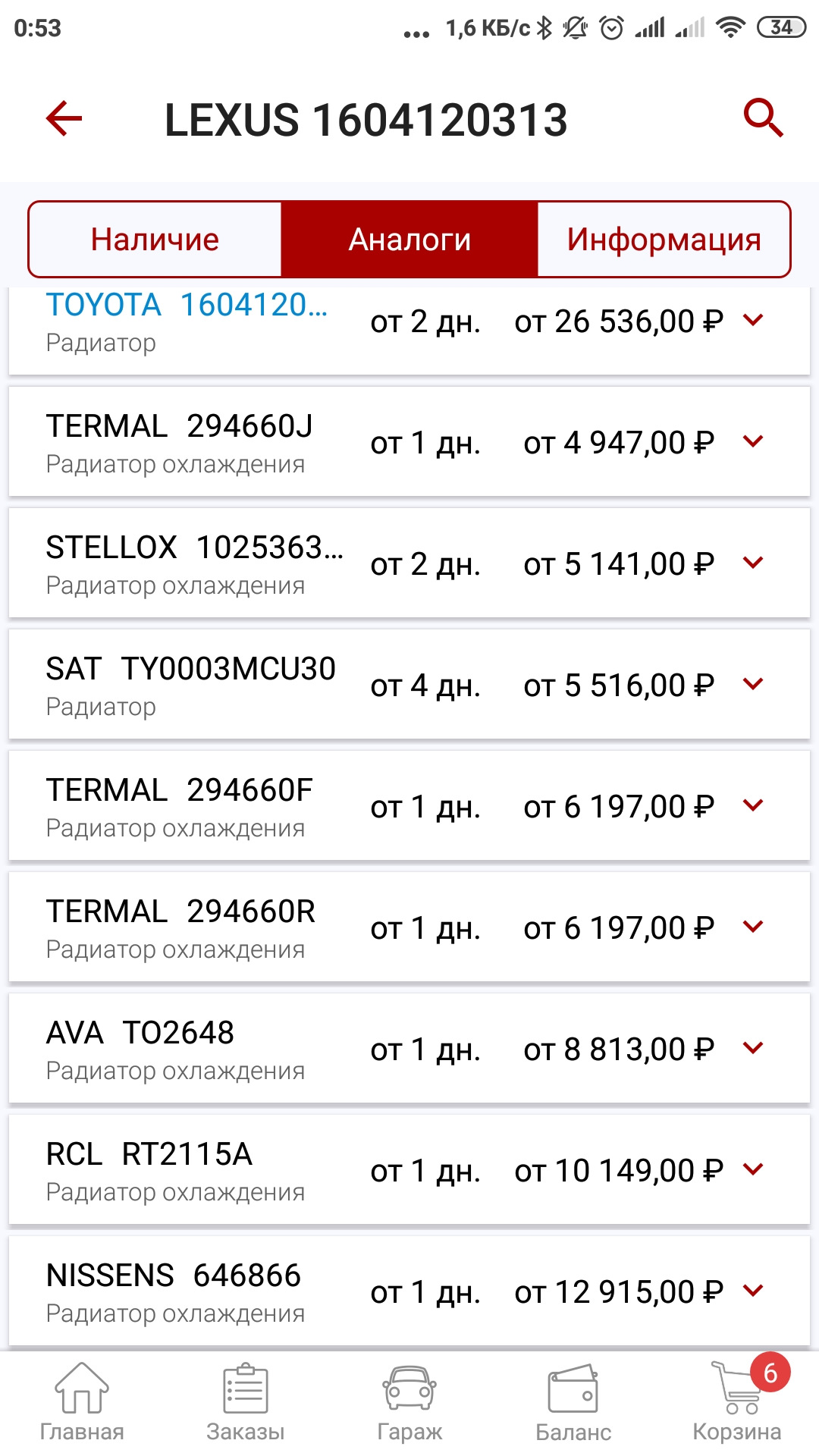Tap the cart badge showing 6
Viewport: 819px width, 1456px height.
(770, 1372)
